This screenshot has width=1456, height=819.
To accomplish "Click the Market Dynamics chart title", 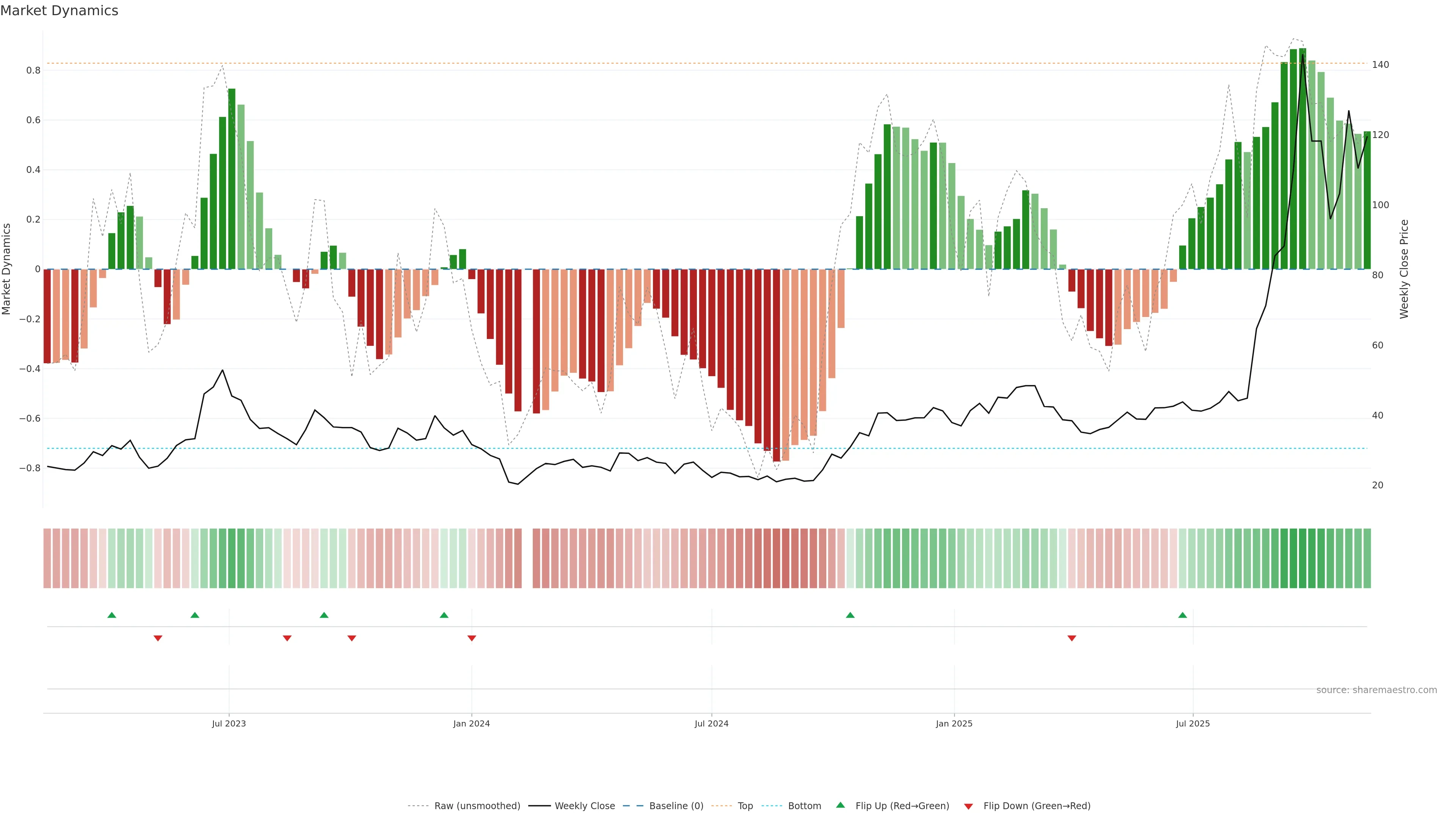I will [60, 11].
